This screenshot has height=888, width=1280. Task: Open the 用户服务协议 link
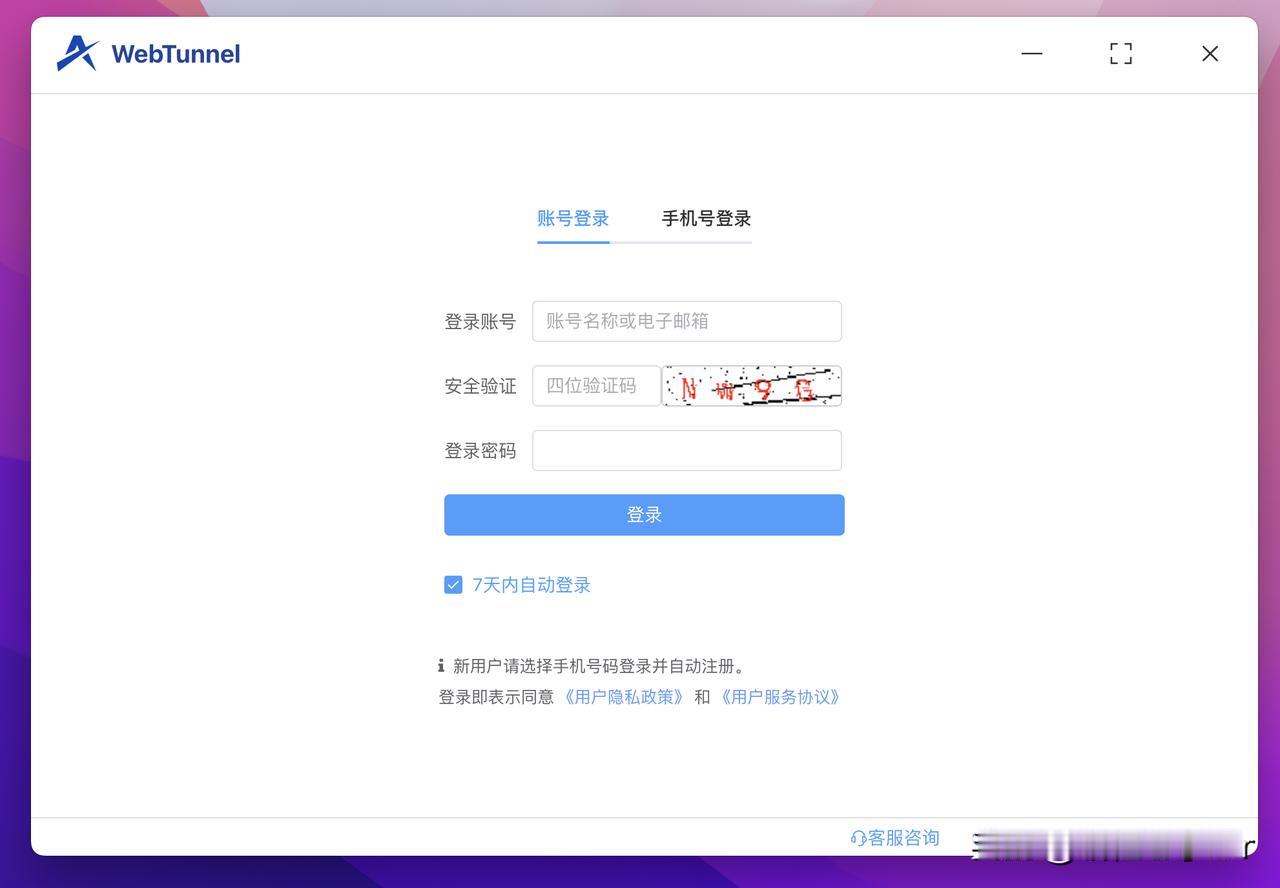click(x=780, y=696)
